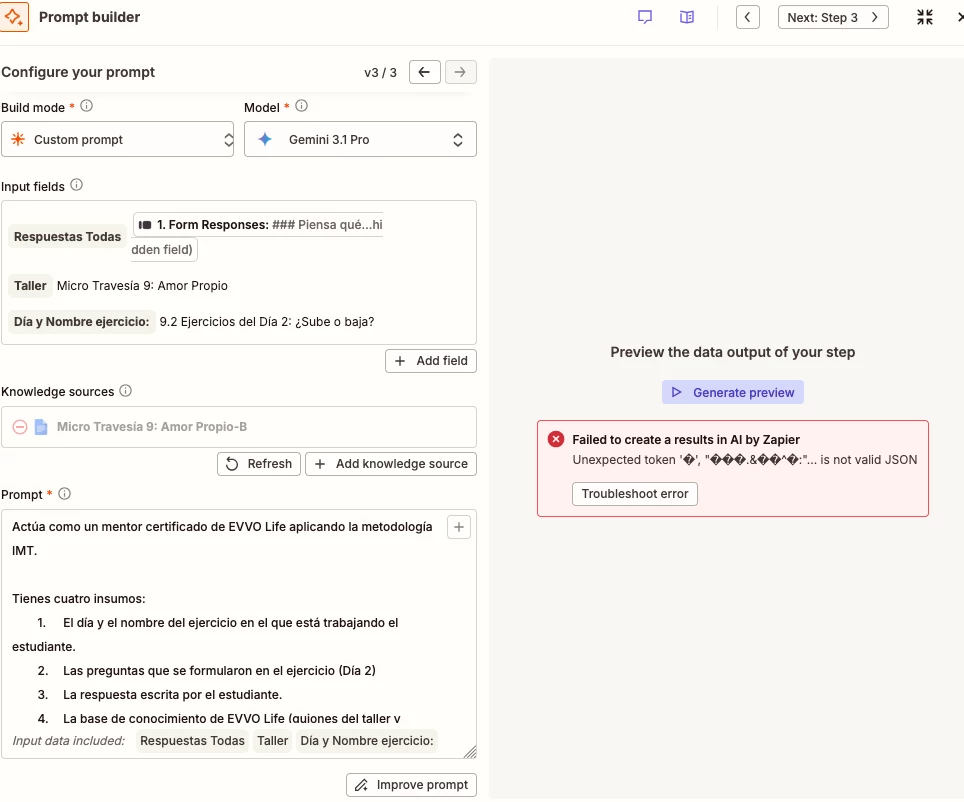Click the Improve prompt button
Screen dimensions: 964x802
411,785
